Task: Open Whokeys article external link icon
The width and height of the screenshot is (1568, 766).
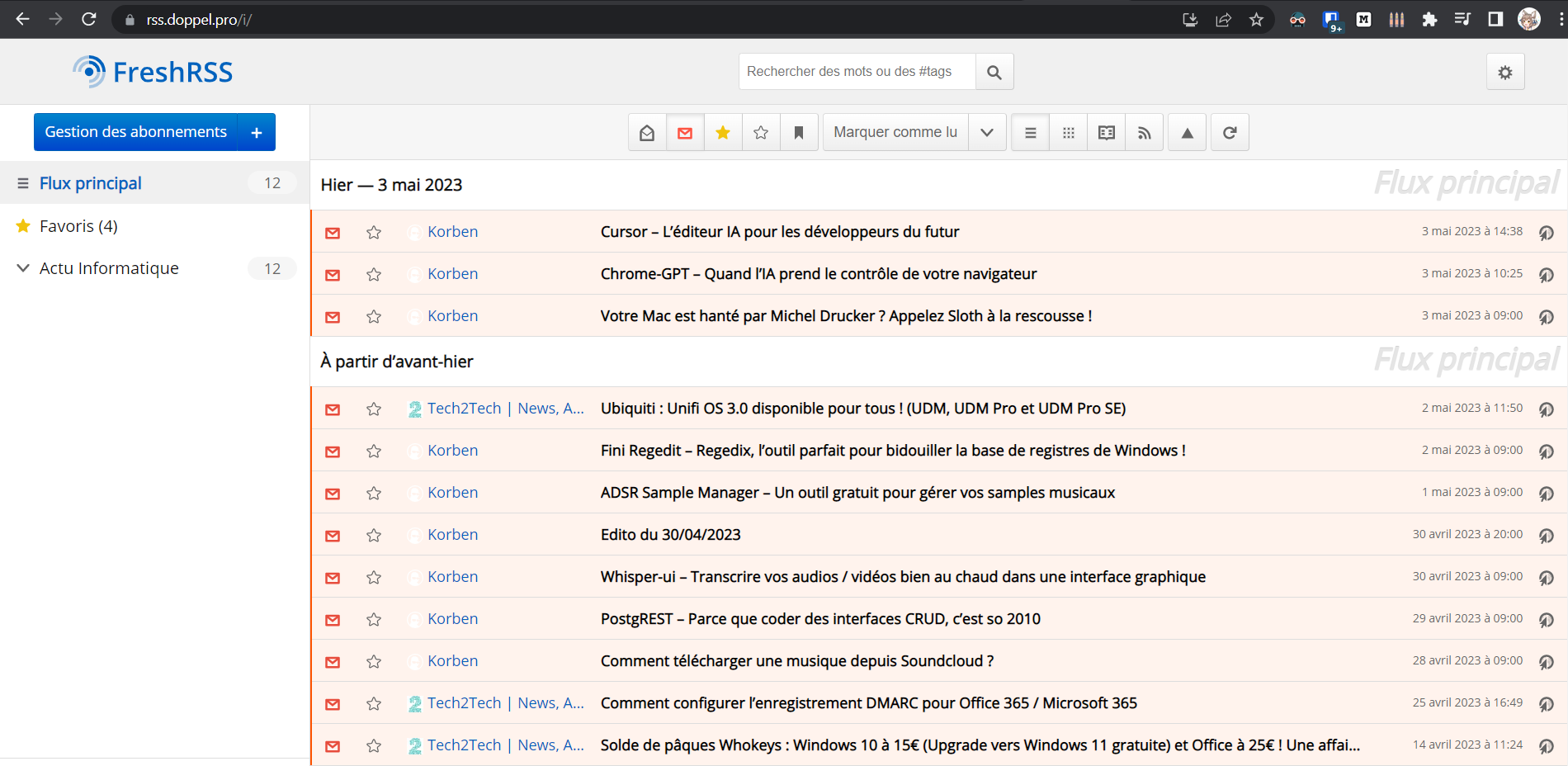Action: (1547, 746)
